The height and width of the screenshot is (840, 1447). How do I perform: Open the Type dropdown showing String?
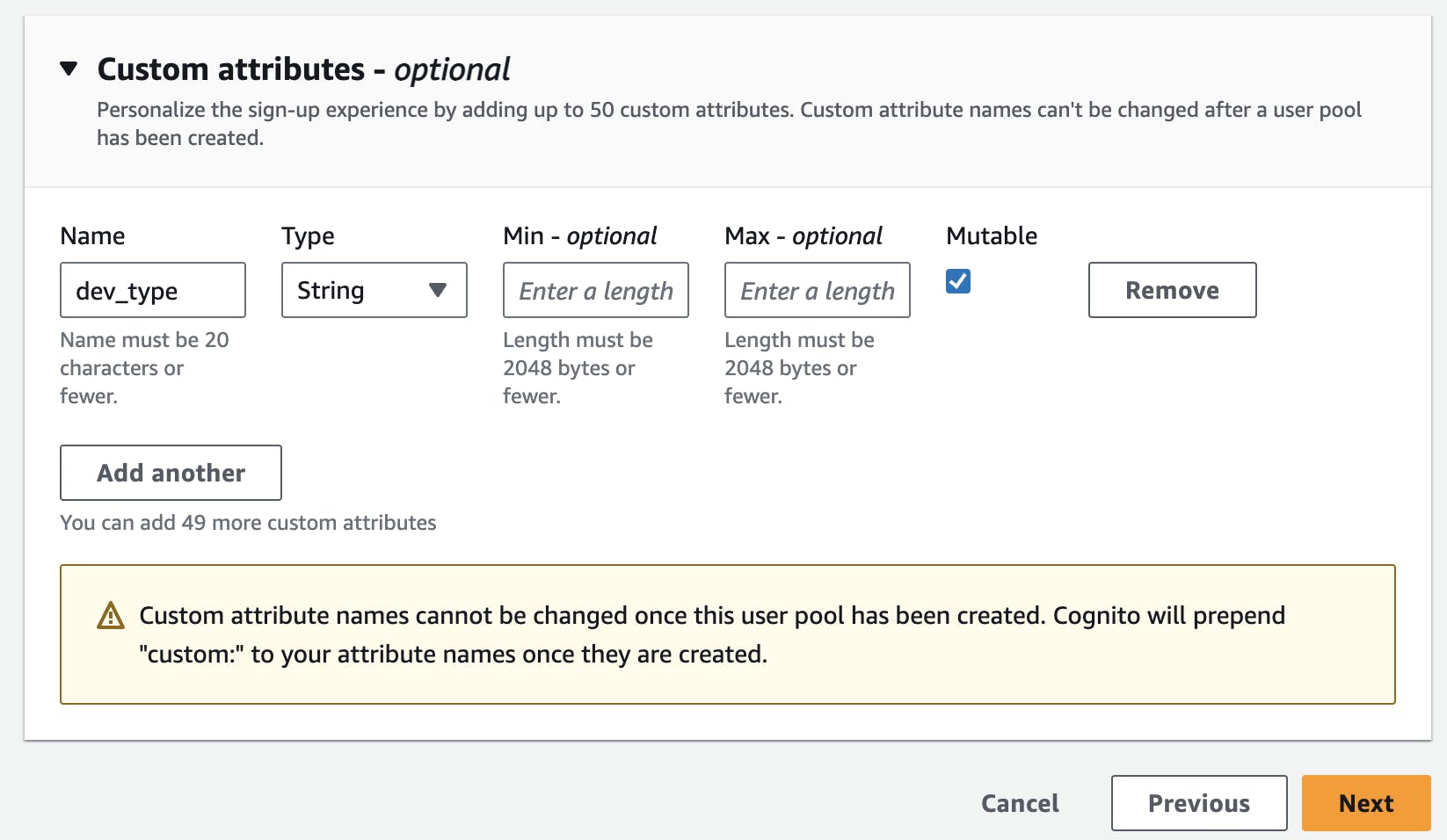[374, 290]
